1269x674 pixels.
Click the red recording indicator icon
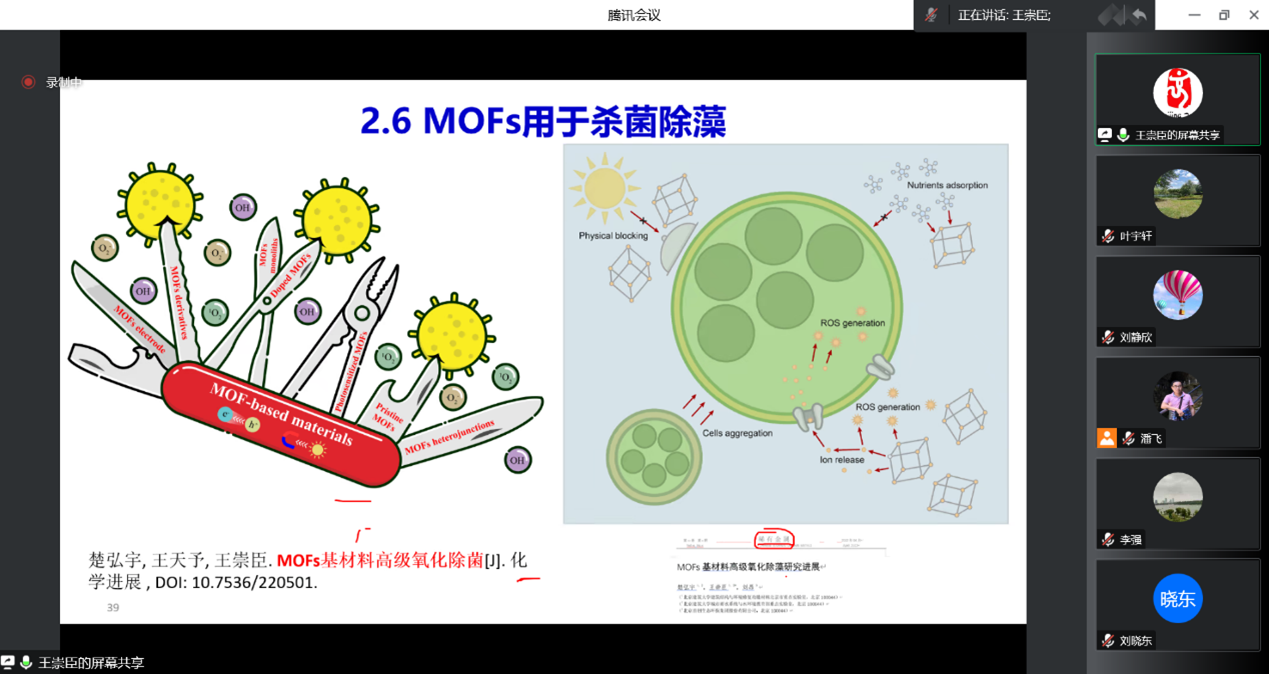[28, 82]
